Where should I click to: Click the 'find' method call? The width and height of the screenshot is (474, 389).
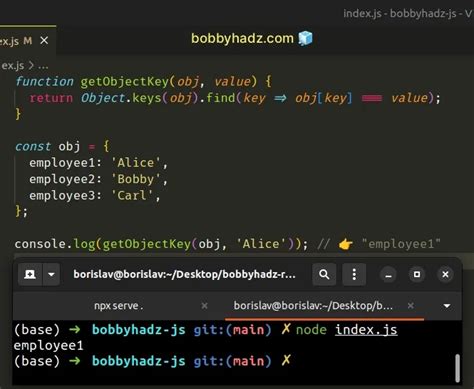221,98
